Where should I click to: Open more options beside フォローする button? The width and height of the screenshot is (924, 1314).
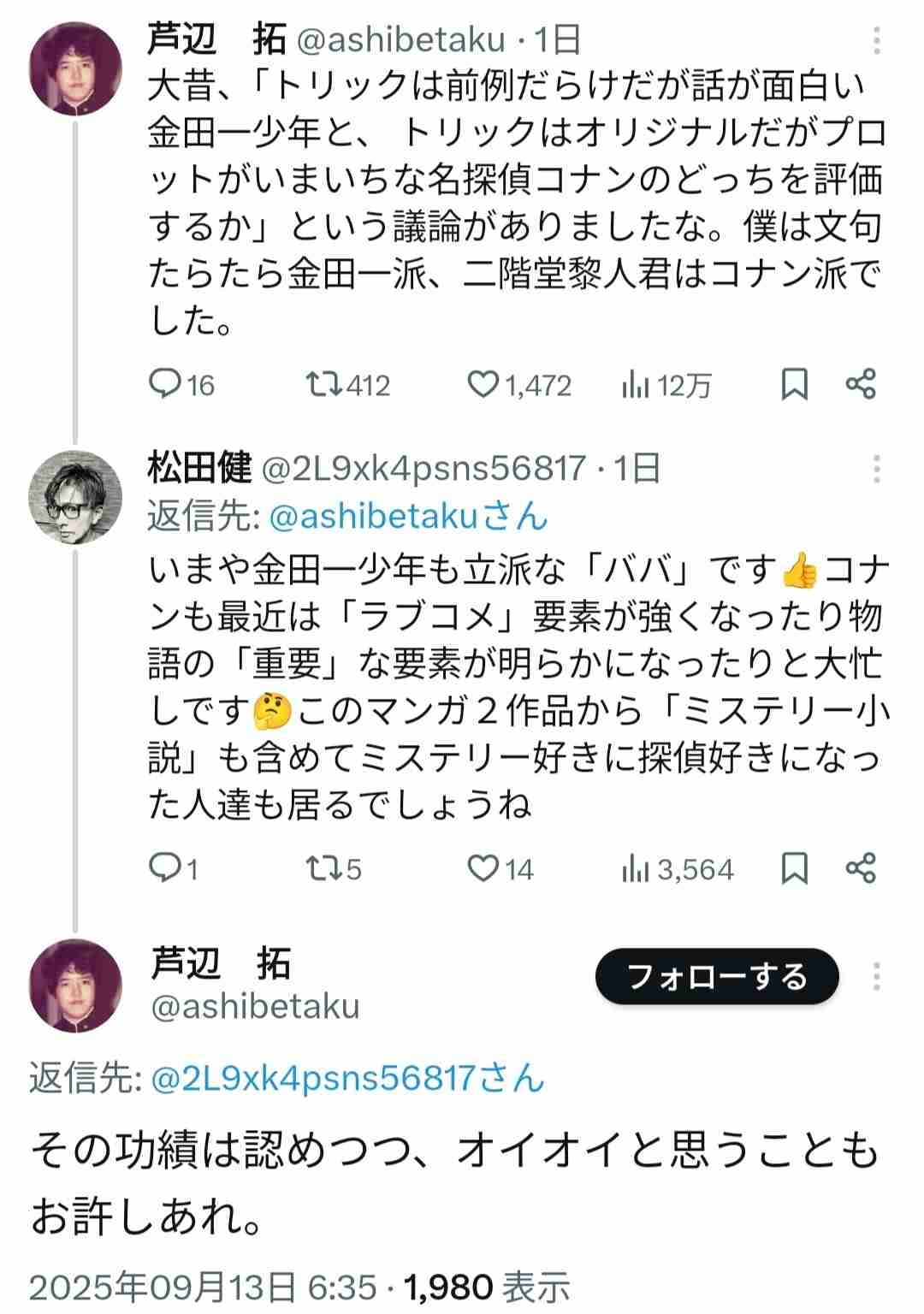pyautogui.click(x=877, y=976)
